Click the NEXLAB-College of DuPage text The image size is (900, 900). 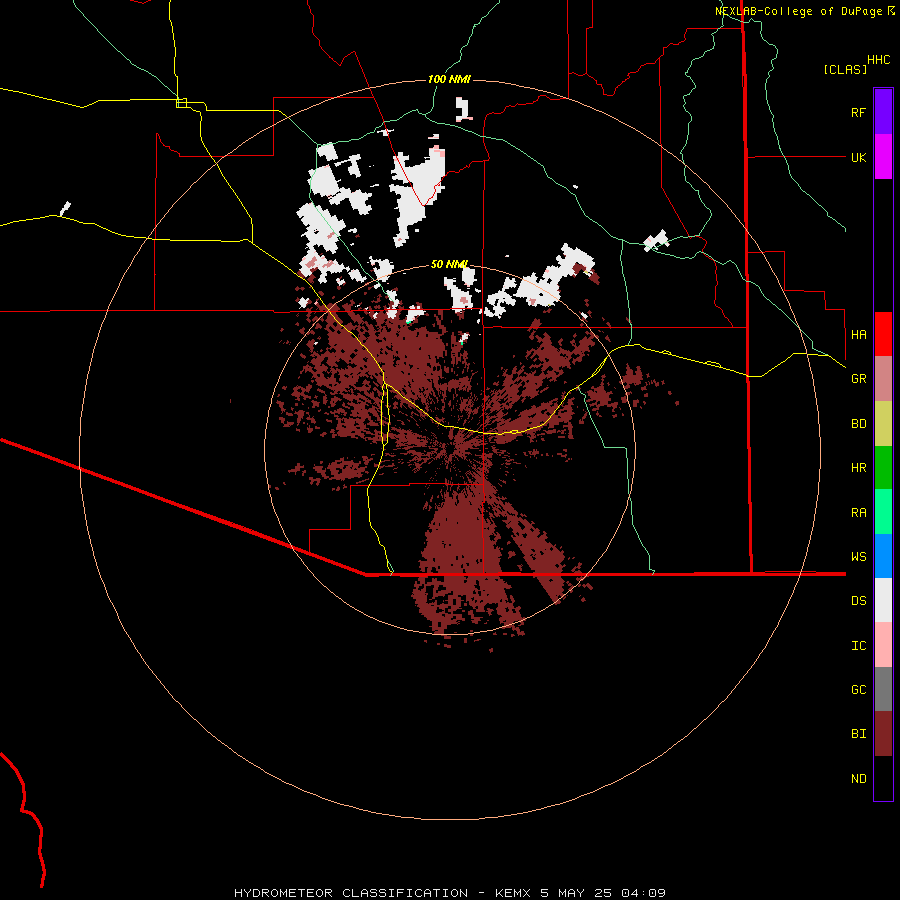click(798, 11)
